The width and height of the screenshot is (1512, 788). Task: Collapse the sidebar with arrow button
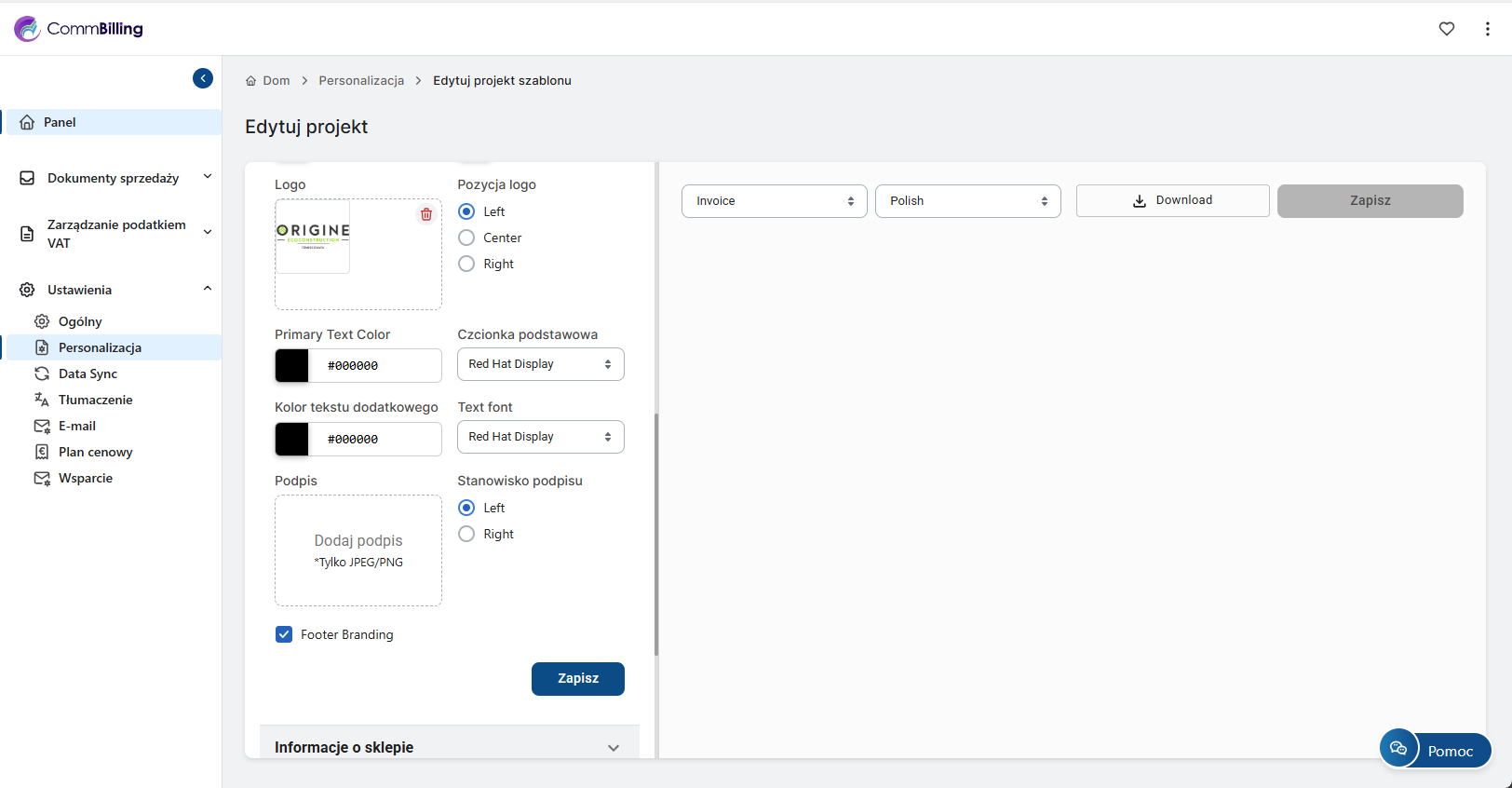(x=203, y=78)
